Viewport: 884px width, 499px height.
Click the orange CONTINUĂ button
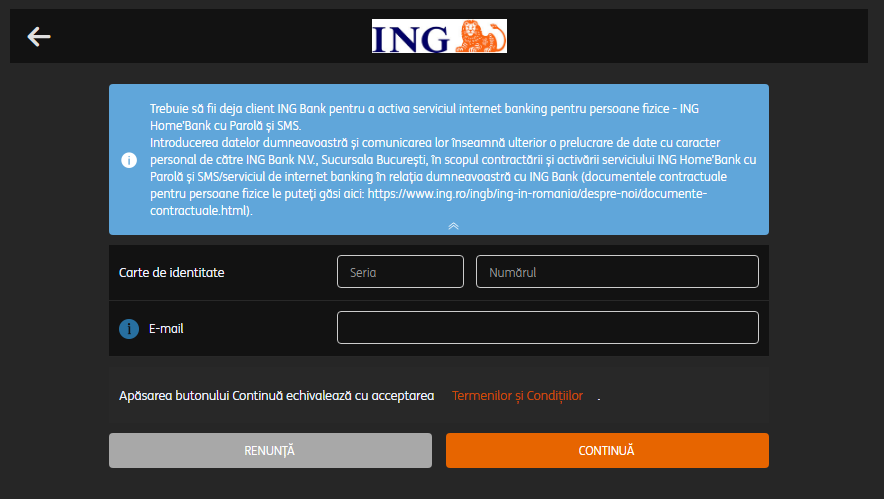point(607,451)
